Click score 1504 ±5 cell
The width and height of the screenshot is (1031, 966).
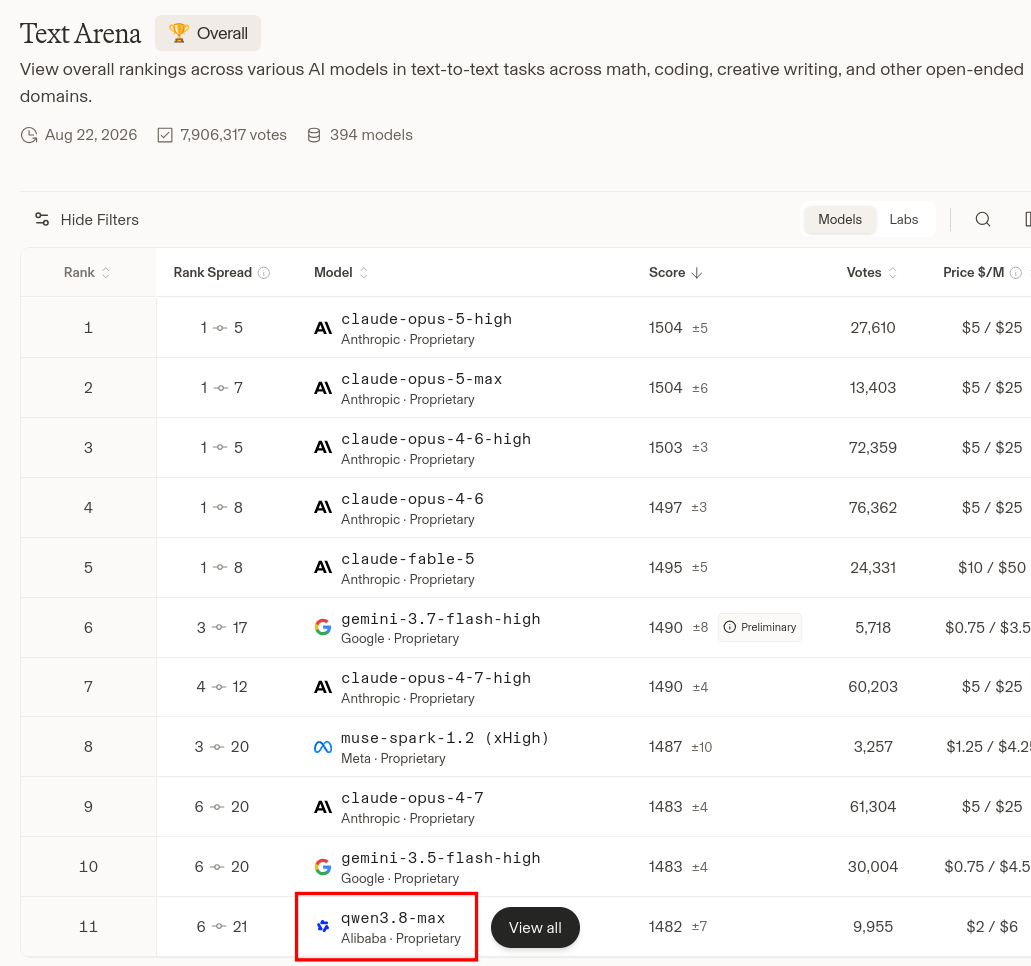click(x=678, y=327)
